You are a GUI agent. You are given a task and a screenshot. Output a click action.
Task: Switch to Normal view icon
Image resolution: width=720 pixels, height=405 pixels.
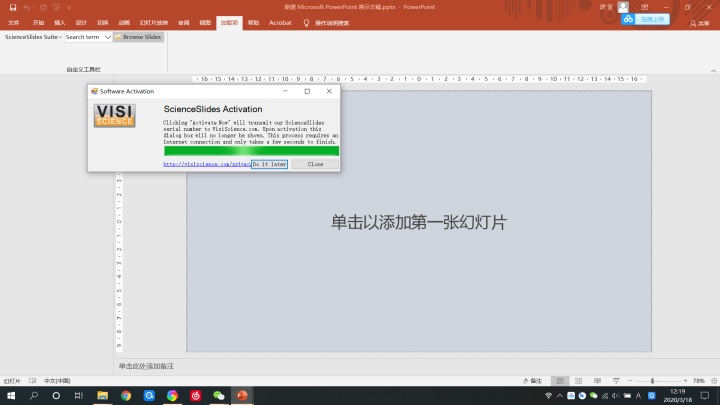[x=560, y=381]
